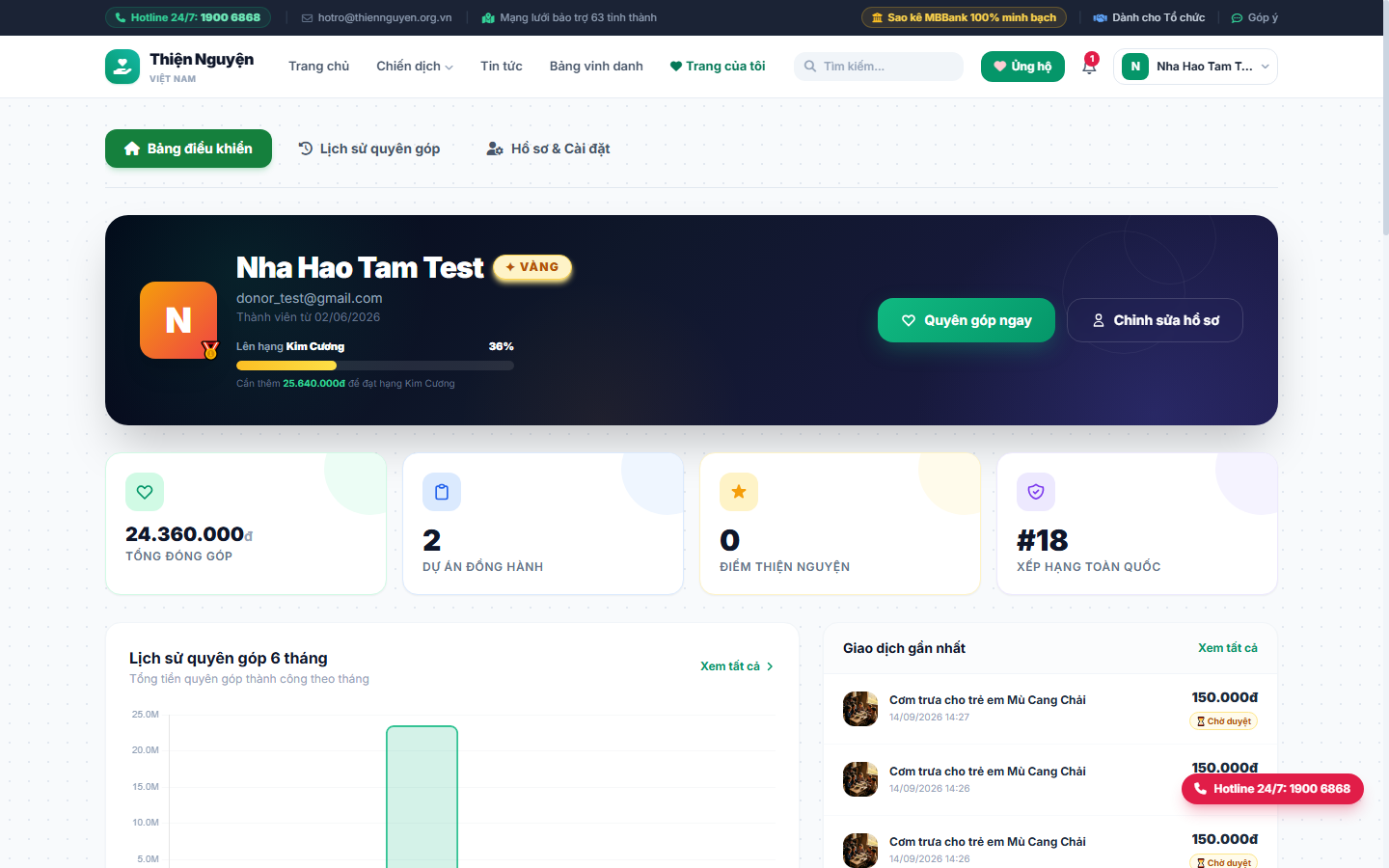Click the floating red Hotline 24/7 button
The image size is (1389, 868).
[x=1272, y=789]
